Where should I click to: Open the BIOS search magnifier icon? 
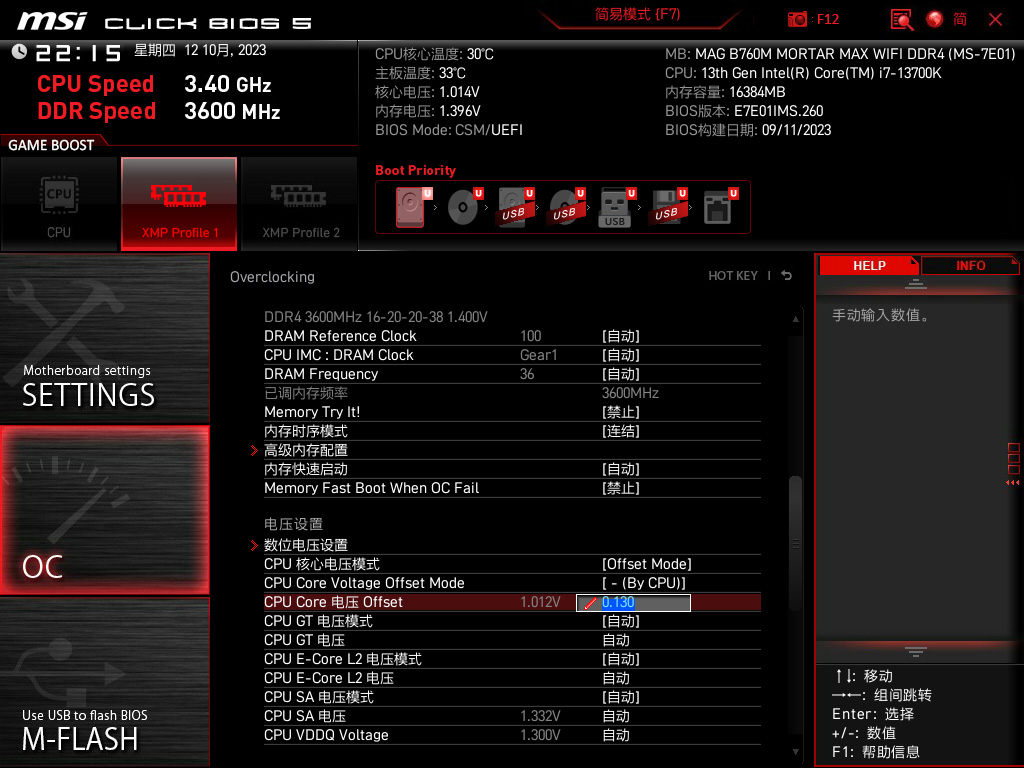pos(902,19)
